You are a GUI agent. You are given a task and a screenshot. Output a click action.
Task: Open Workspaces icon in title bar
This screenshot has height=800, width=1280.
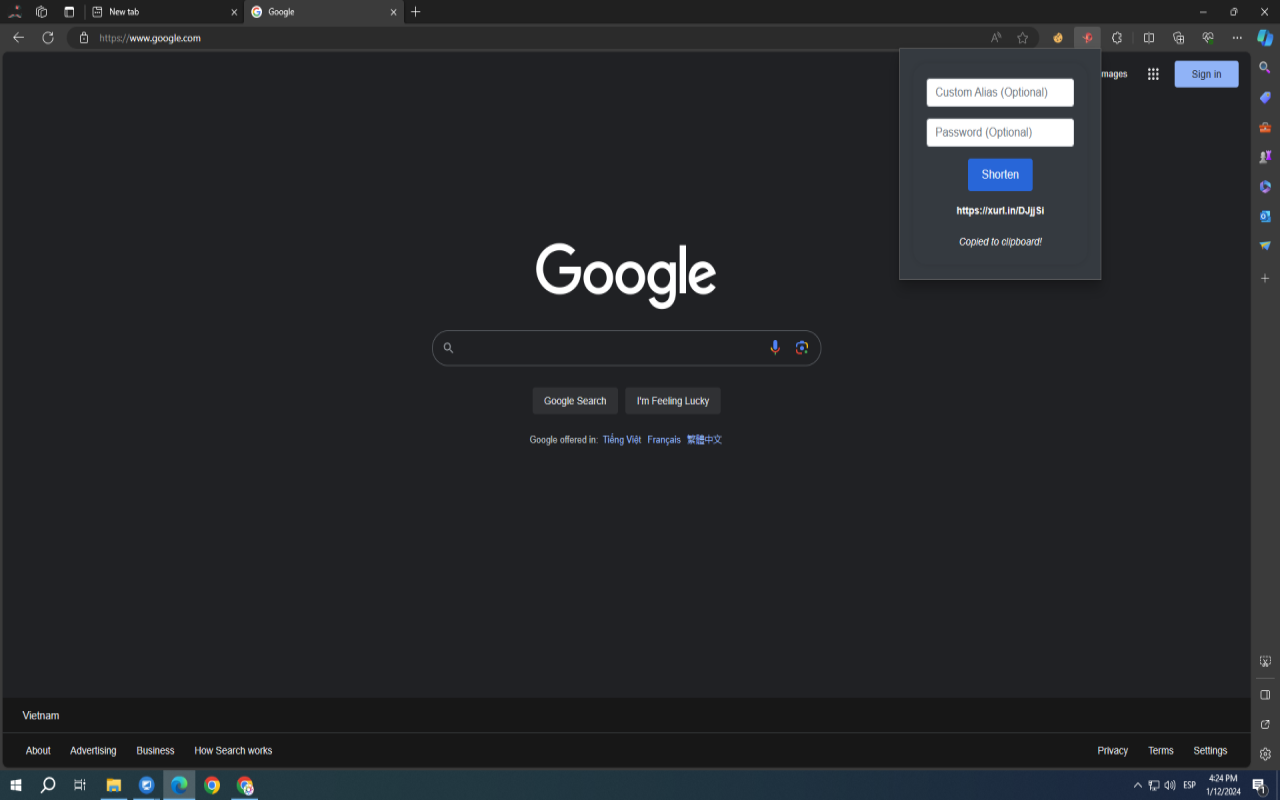pos(41,12)
